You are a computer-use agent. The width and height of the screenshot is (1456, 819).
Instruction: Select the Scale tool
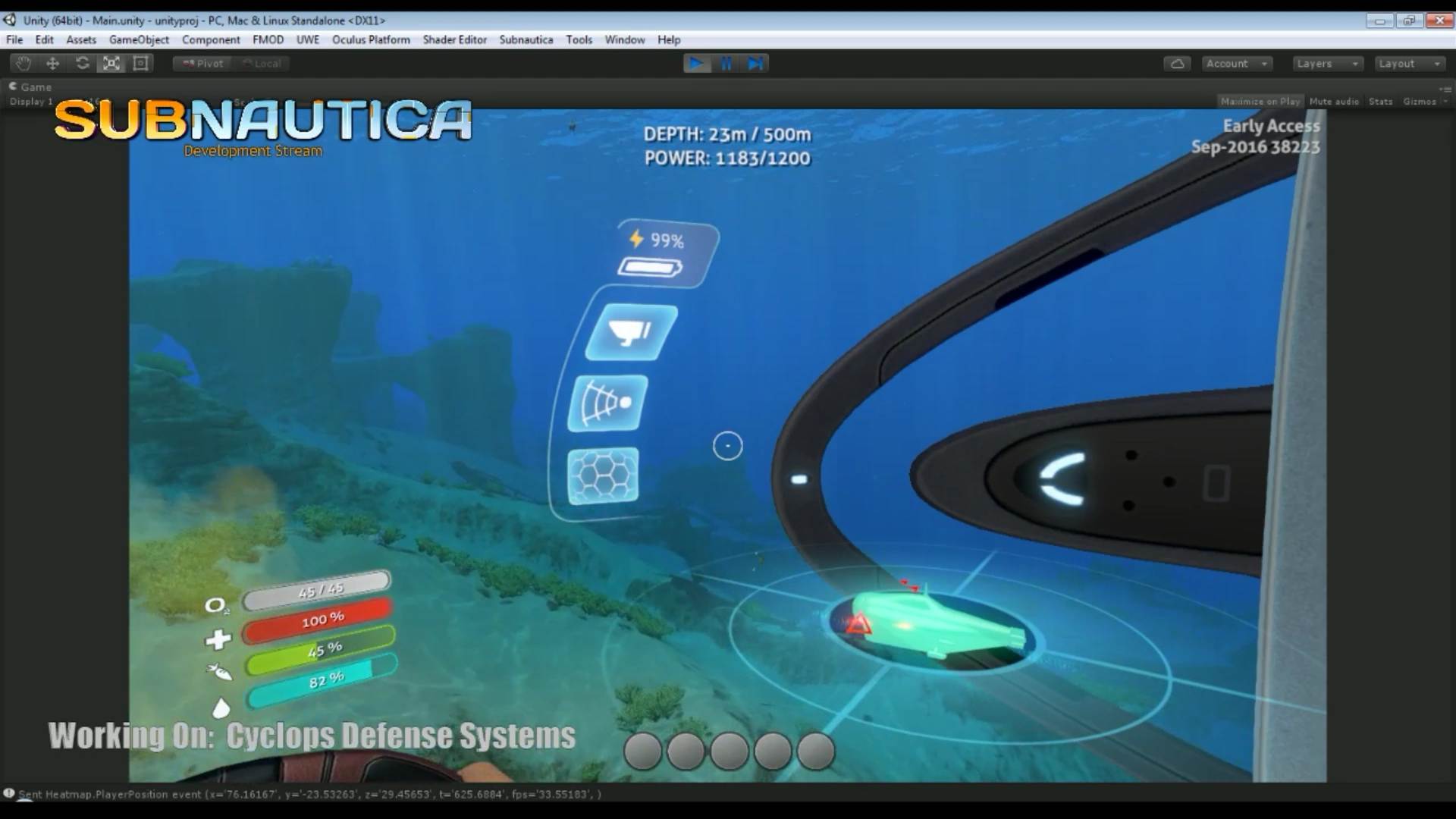coord(111,64)
